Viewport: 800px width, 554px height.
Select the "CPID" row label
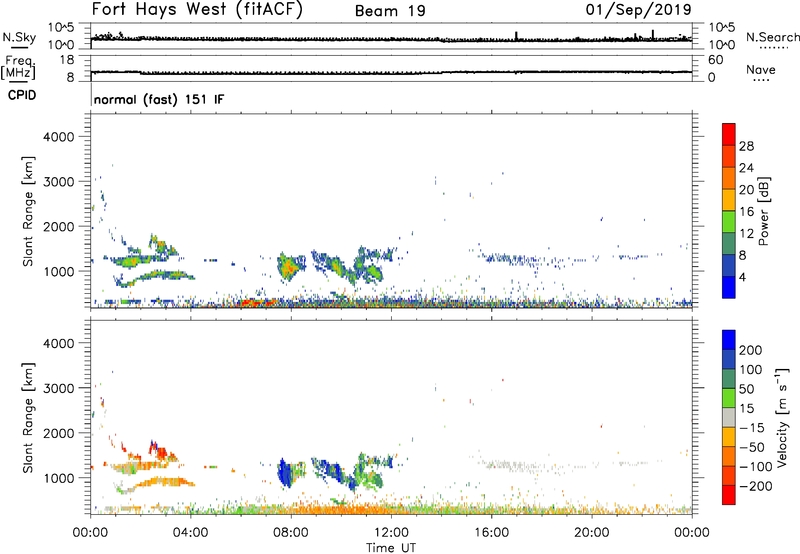(x=22, y=95)
